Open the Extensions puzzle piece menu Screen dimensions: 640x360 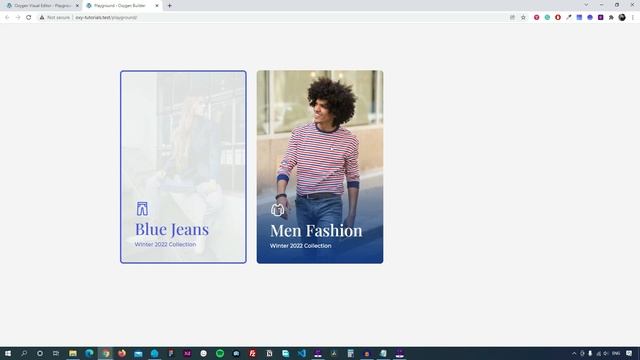(x=611, y=18)
